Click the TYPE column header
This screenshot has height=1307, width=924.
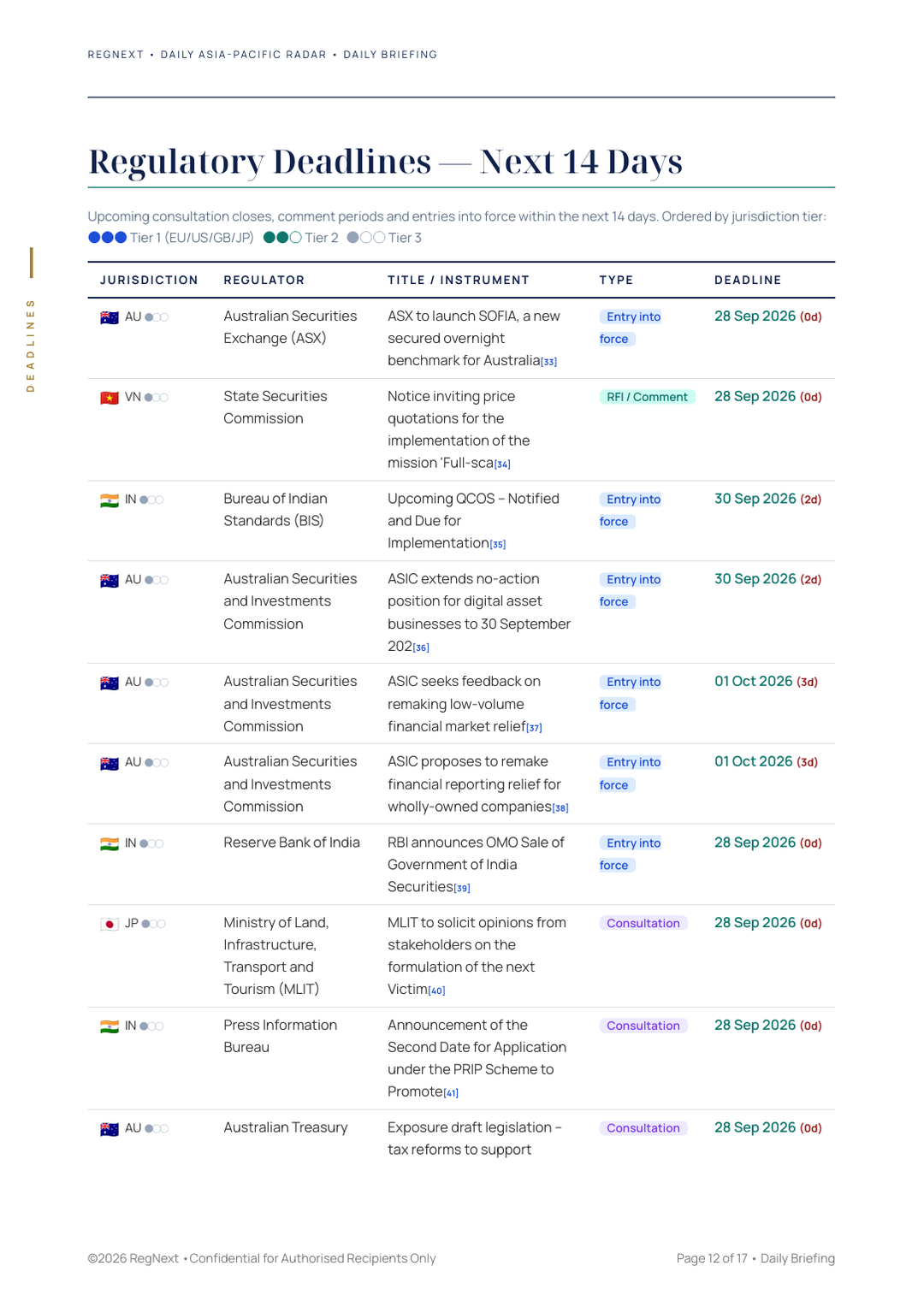point(616,281)
